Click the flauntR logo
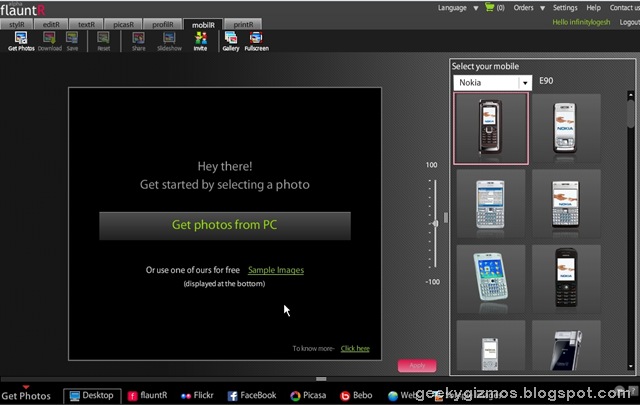 click(22, 10)
